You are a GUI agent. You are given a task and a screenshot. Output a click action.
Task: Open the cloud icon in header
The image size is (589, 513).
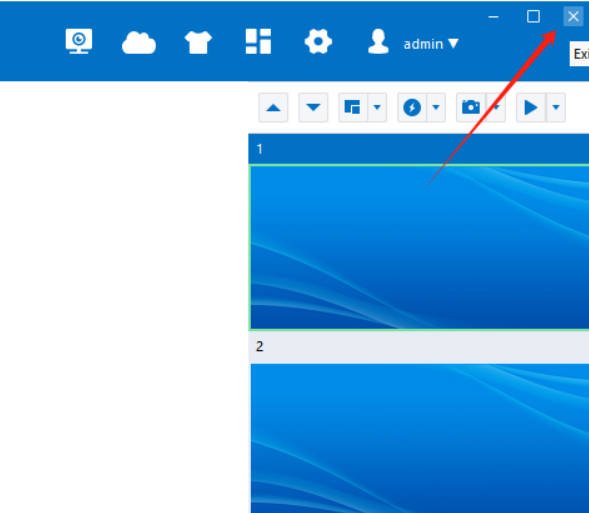[x=139, y=42]
